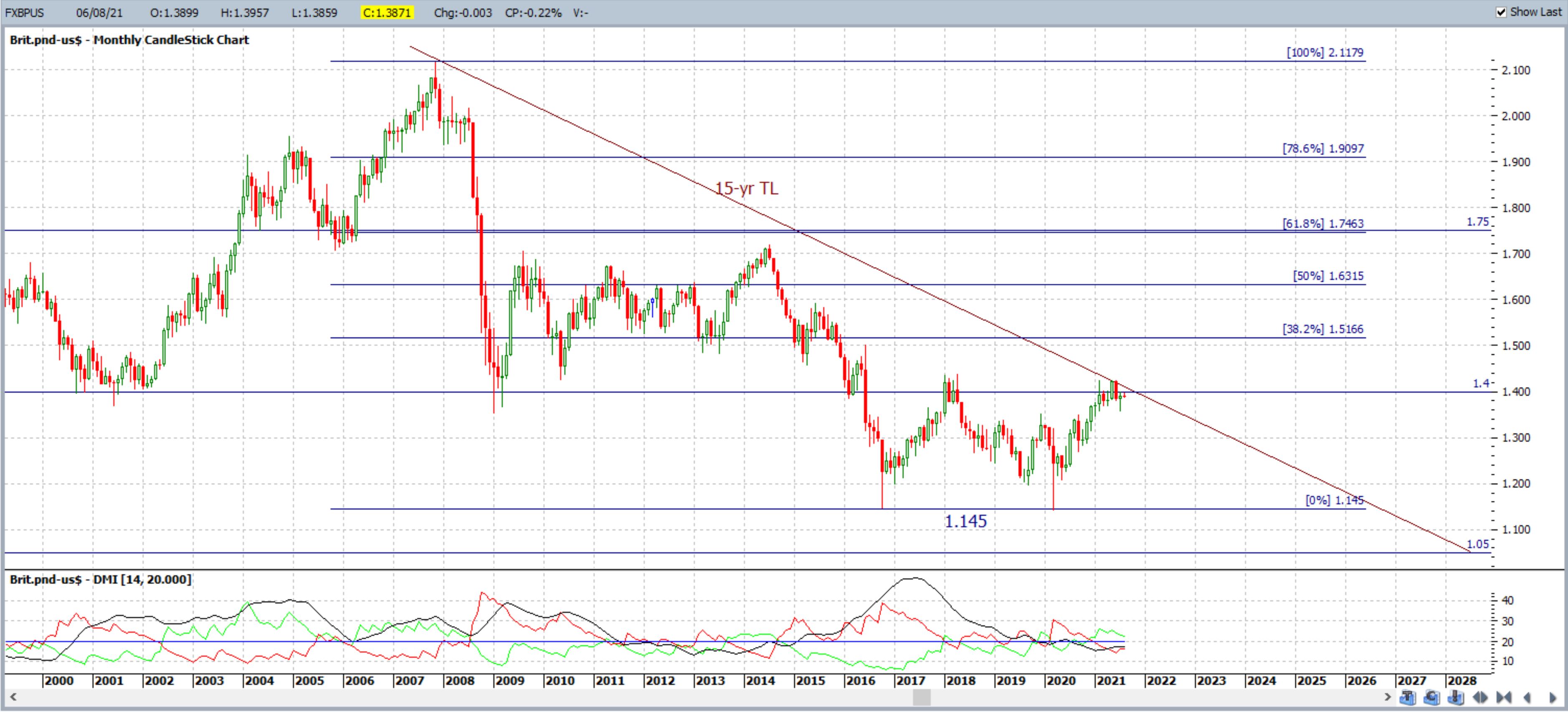Toggle the Show Last checkbox

point(1502,12)
